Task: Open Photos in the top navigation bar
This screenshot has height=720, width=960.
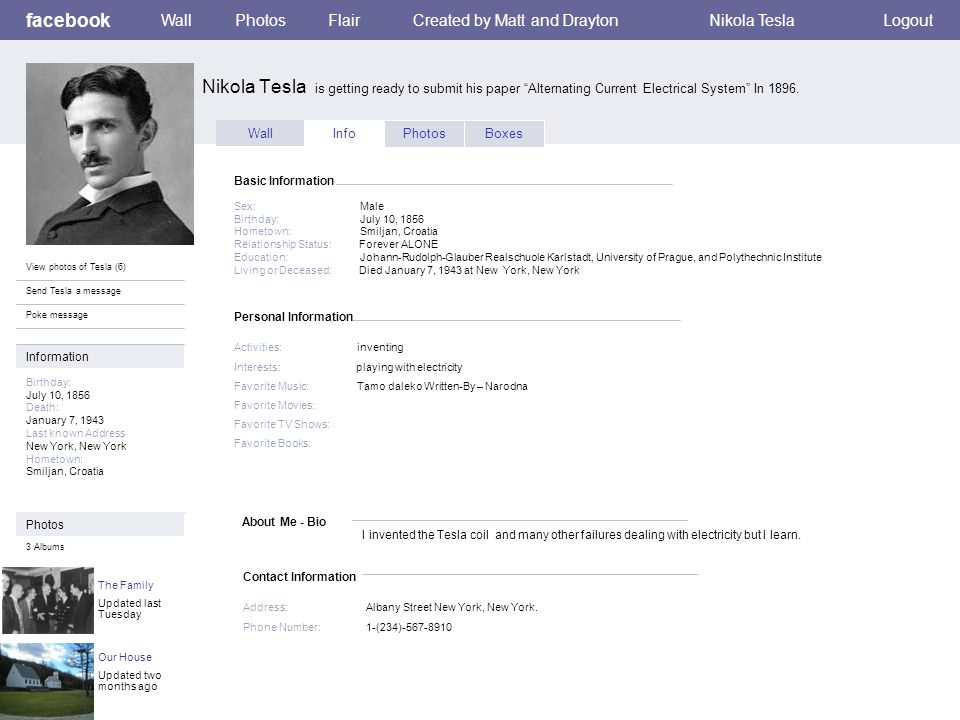Action: point(260,20)
